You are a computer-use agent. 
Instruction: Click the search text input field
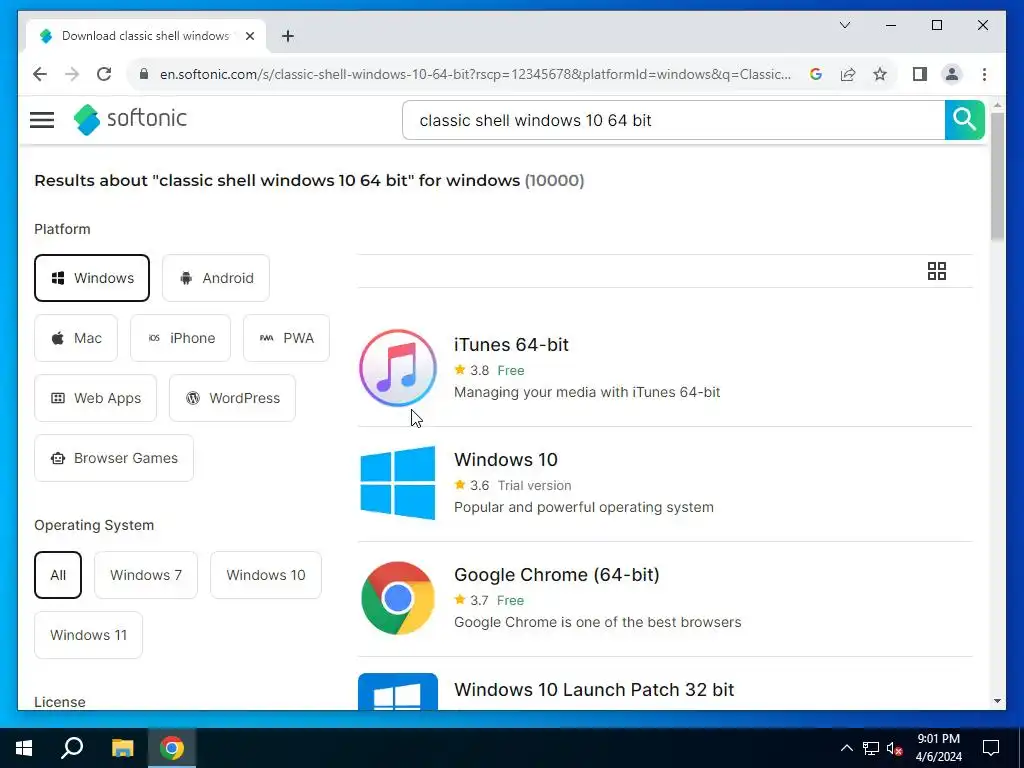[x=673, y=120]
